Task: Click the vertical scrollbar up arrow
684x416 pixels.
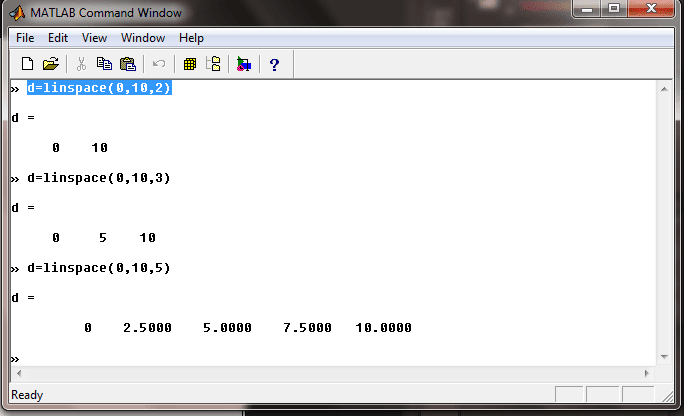Action: pyautogui.click(x=664, y=89)
